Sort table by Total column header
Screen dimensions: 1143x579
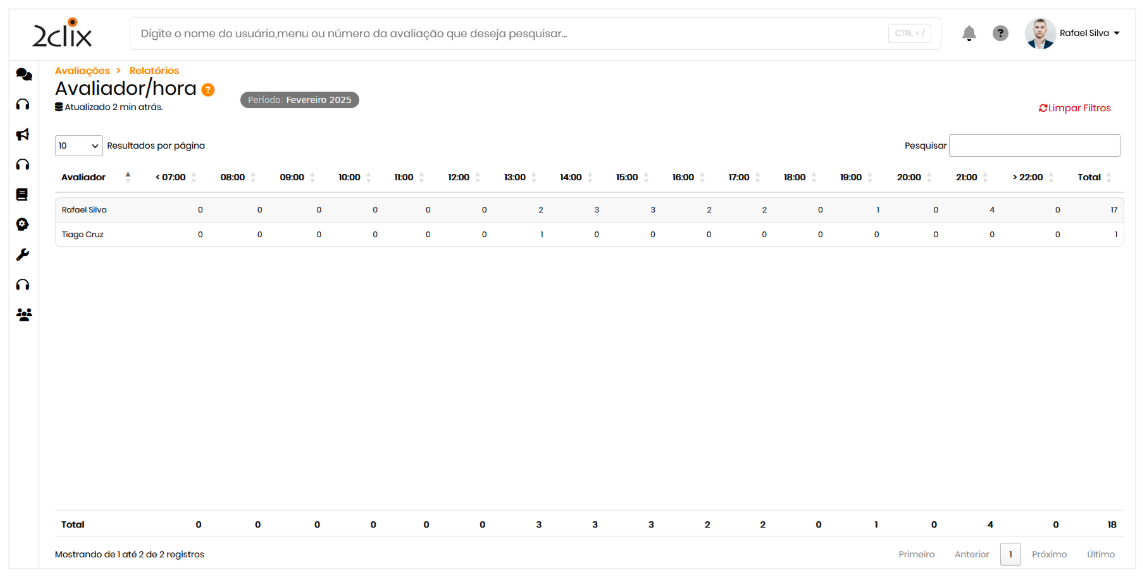coord(1089,177)
